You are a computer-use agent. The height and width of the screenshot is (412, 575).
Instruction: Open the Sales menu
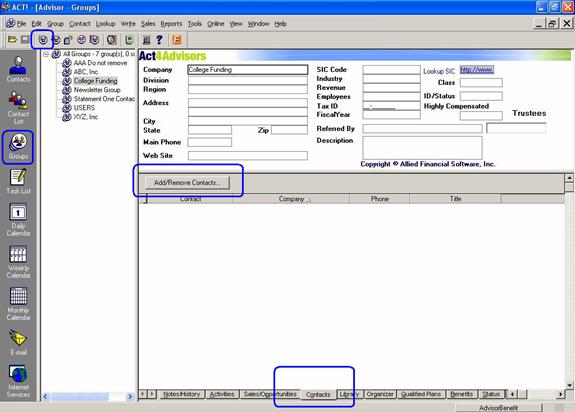(x=148, y=24)
